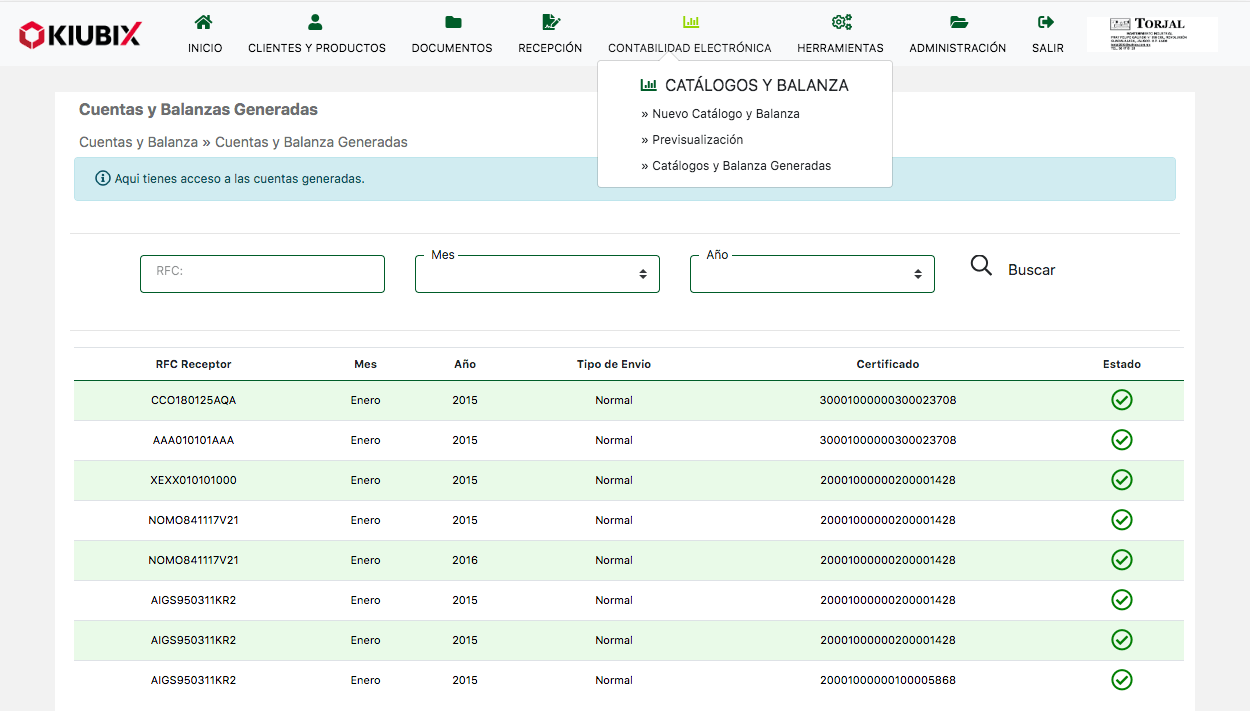Image resolution: width=1250 pixels, height=711 pixels.
Task: Focus the RFC input field
Action: point(262,274)
